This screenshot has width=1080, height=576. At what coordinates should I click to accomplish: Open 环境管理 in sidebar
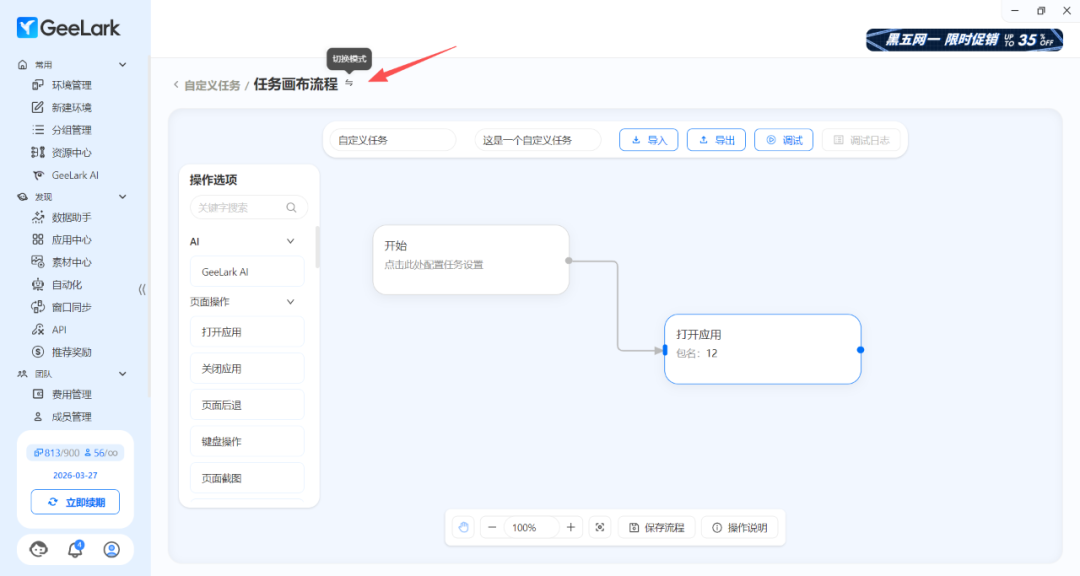pos(71,85)
